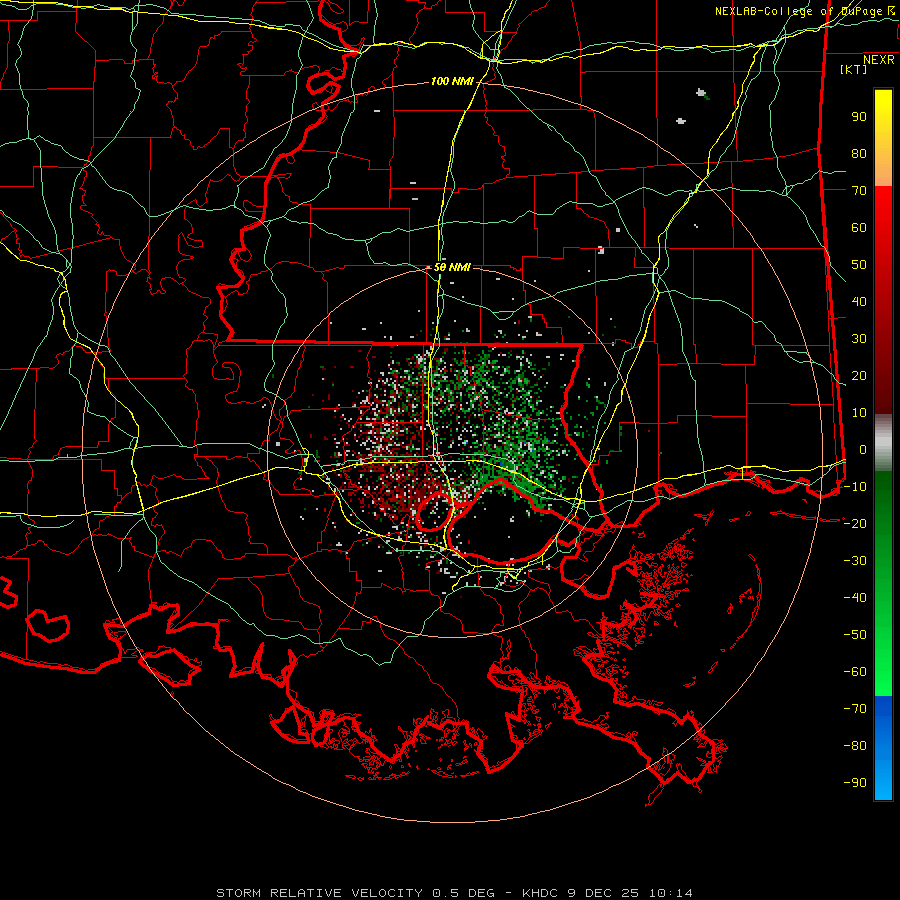Viewport: 900px width, 900px height.
Task: Click the blue bottom segment of the color bar
Action: pos(883,746)
